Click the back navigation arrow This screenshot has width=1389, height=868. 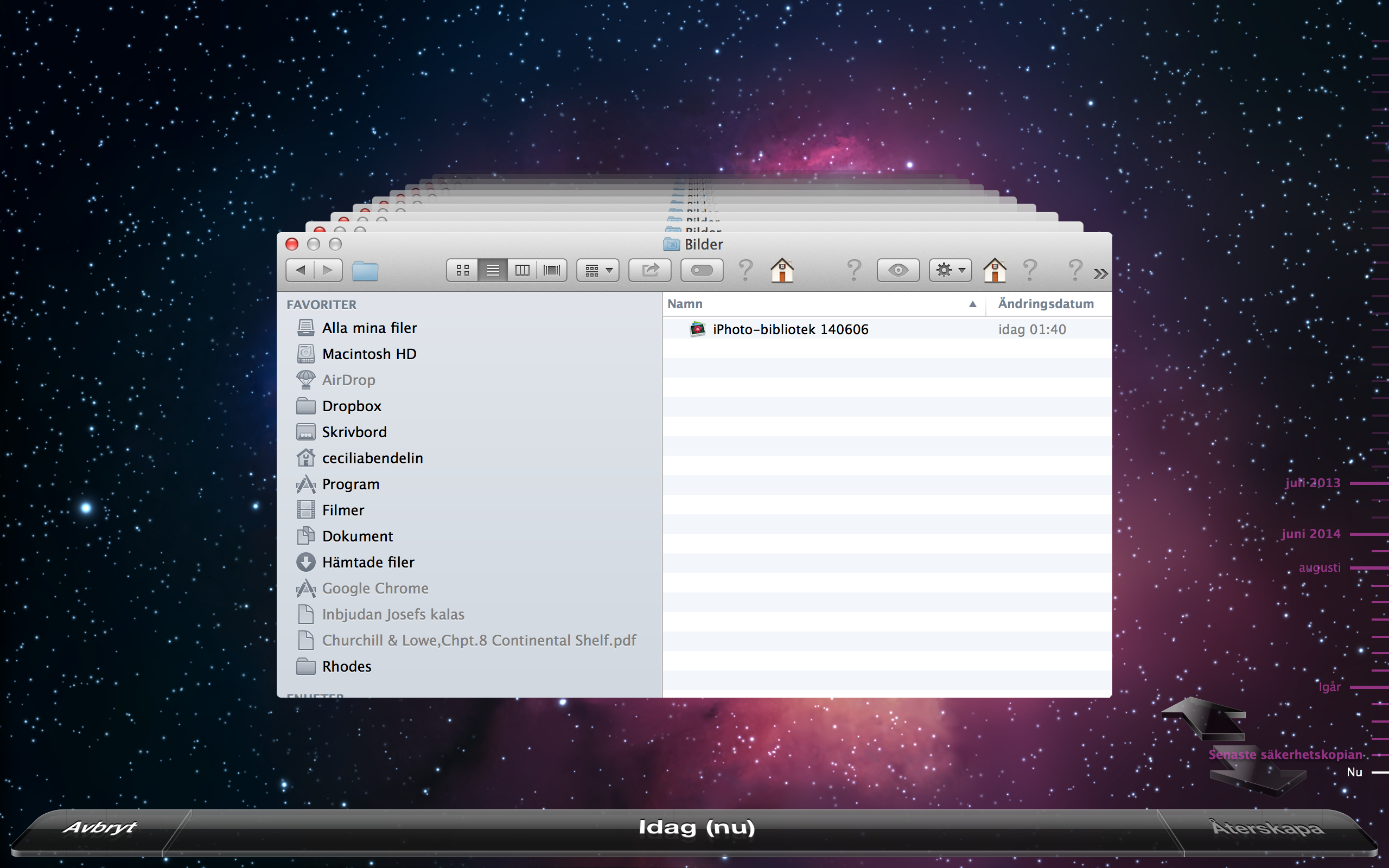(x=300, y=270)
